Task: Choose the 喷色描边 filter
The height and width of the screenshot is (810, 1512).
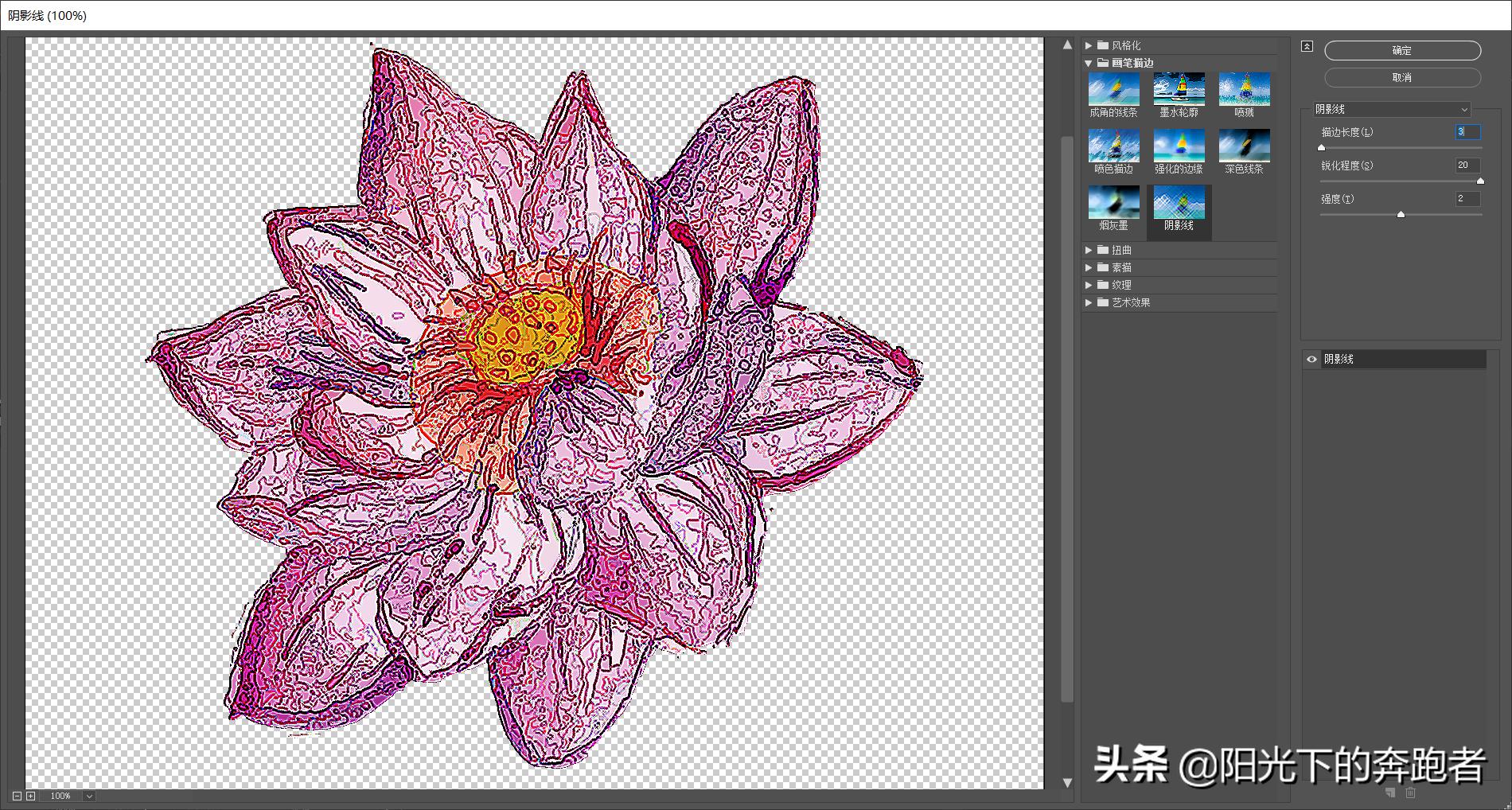Action: click(1113, 145)
